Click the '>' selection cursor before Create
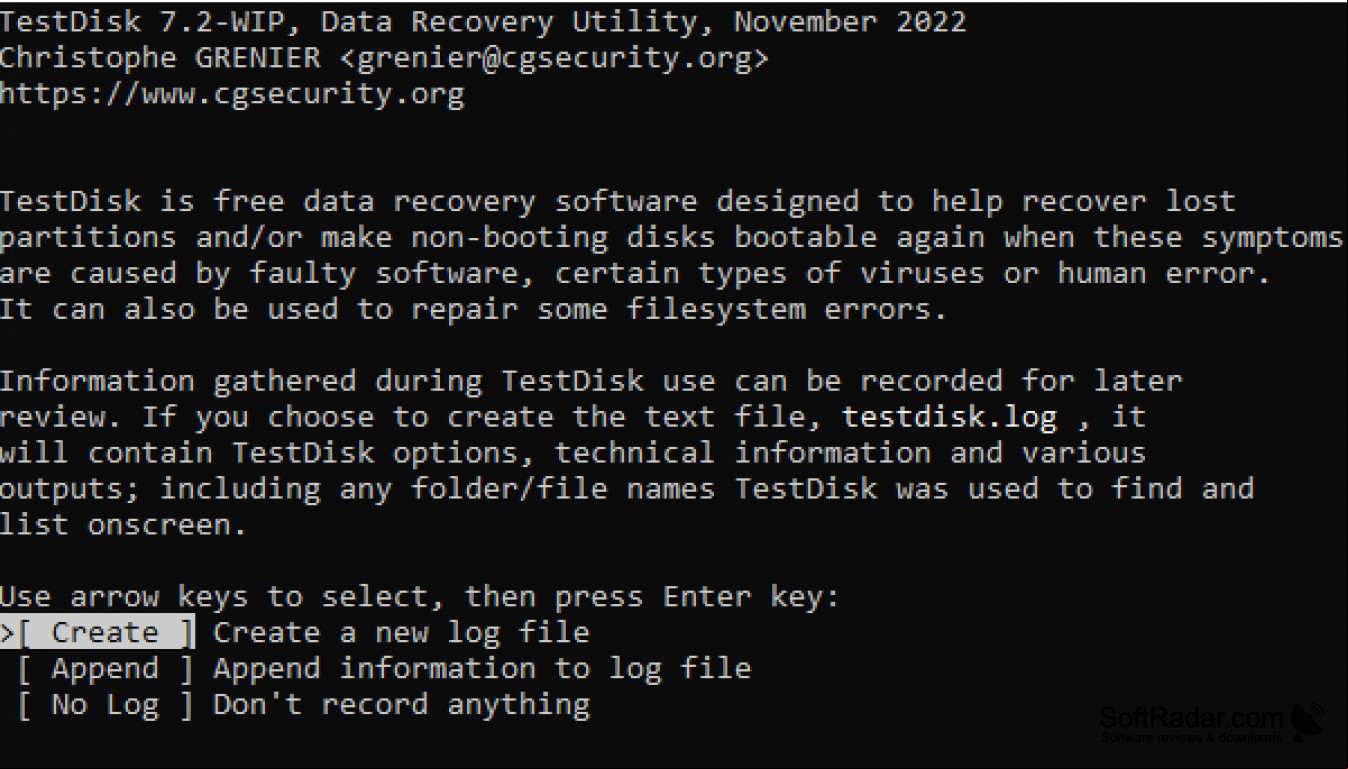1348x769 pixels. click(8, 633)
